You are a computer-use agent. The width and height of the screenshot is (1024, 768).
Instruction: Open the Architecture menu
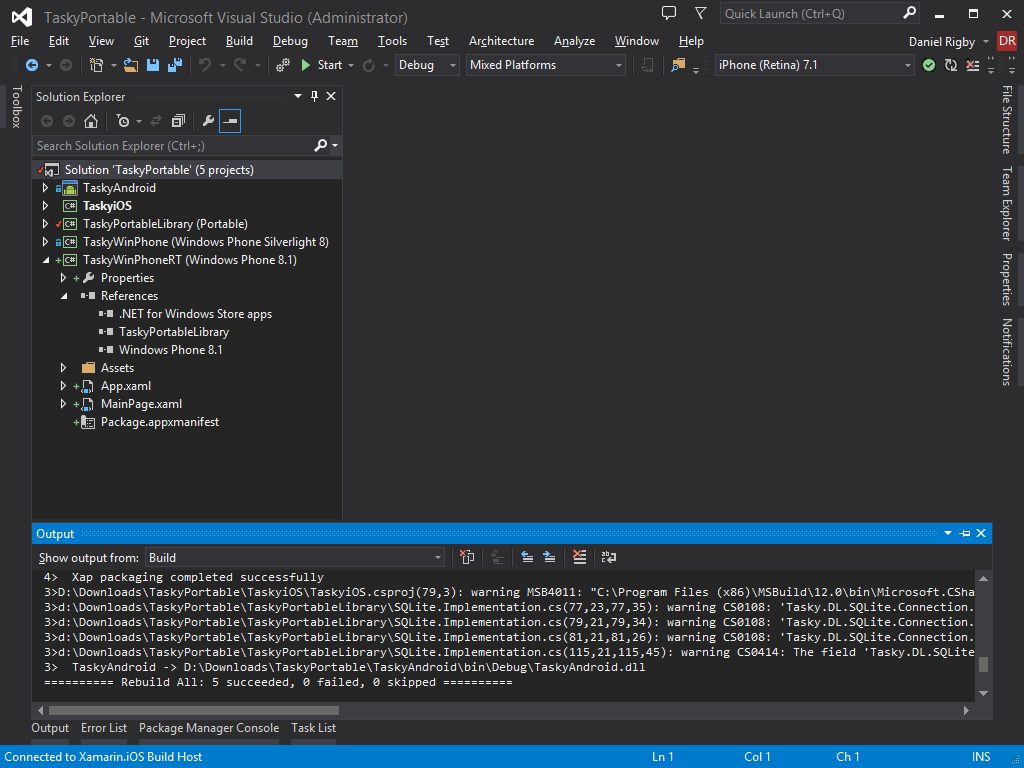pos(501,40)
